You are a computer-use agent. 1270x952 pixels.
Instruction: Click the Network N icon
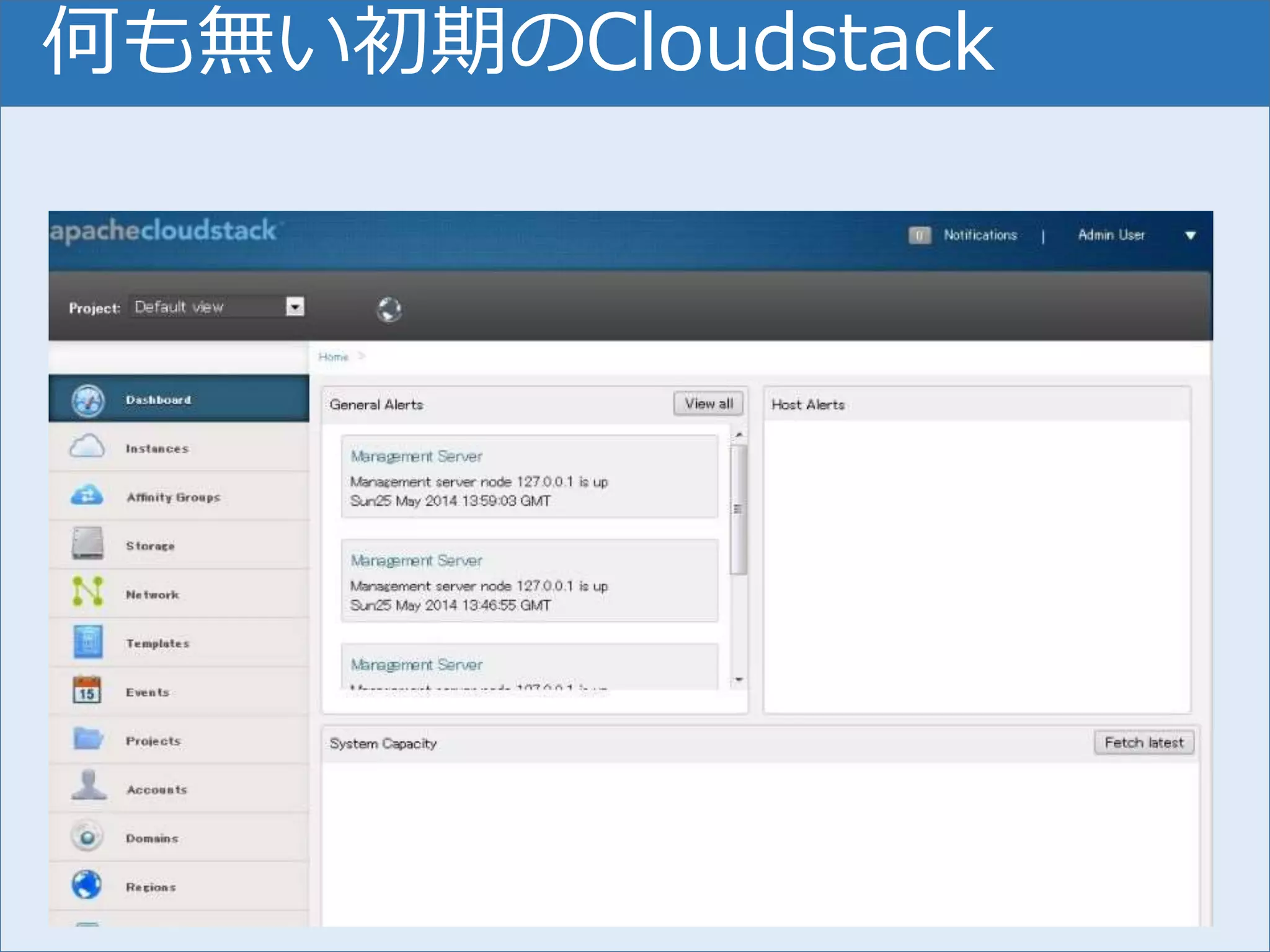(87, 591)
